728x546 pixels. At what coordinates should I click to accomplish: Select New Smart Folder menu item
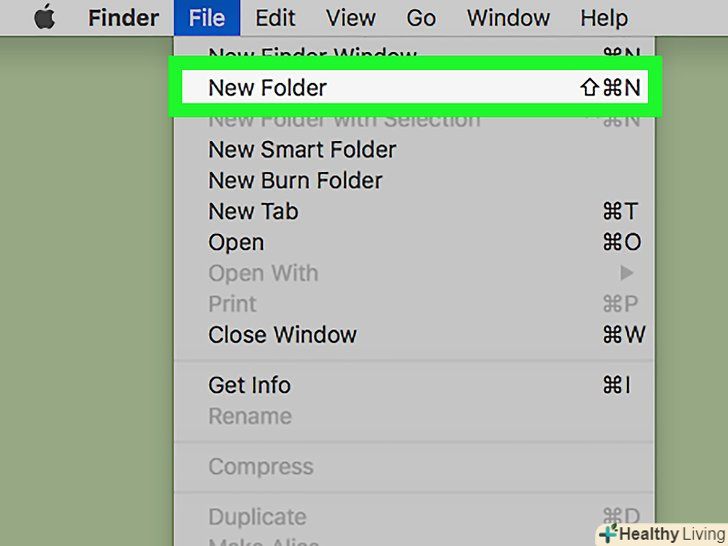(x=302, y=150)
